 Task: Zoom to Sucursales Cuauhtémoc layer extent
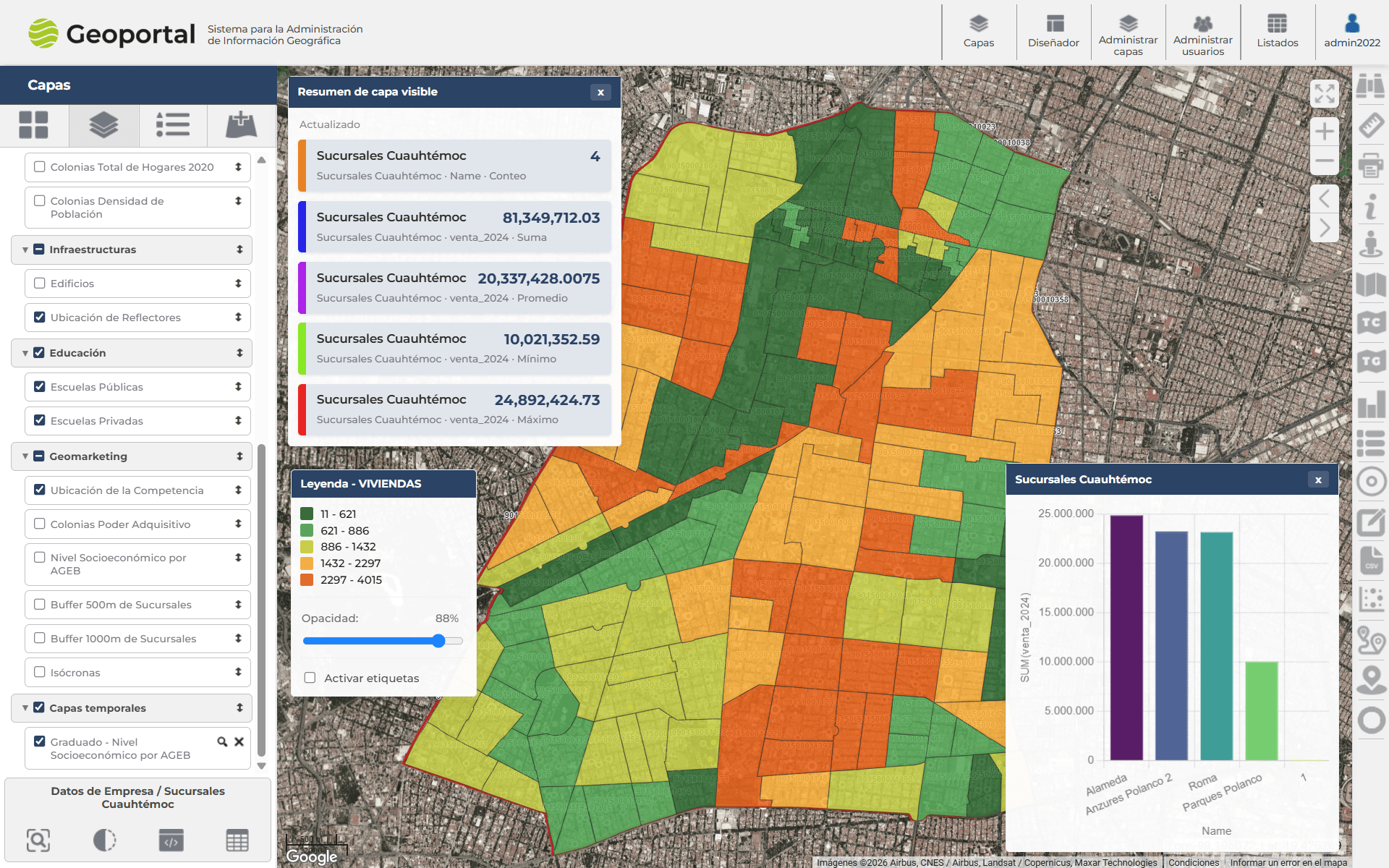(x=38, y=840)
